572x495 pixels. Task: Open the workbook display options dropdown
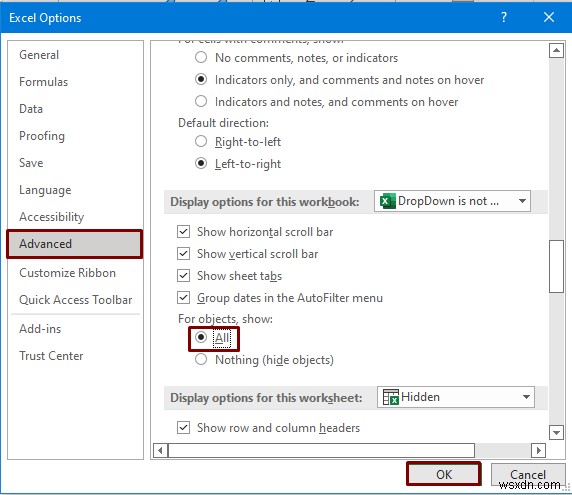[x=452, y=201]
